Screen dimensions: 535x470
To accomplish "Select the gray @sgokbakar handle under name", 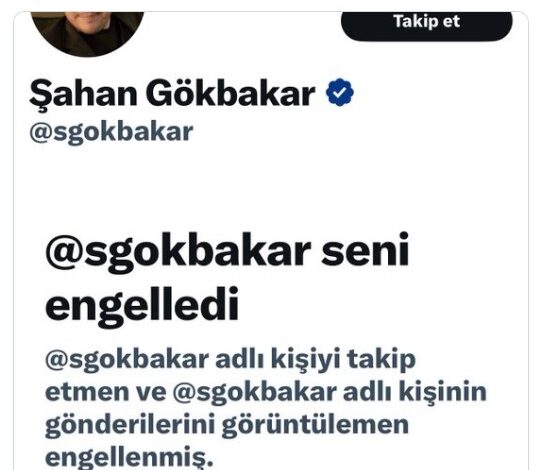I will [111, 132].
